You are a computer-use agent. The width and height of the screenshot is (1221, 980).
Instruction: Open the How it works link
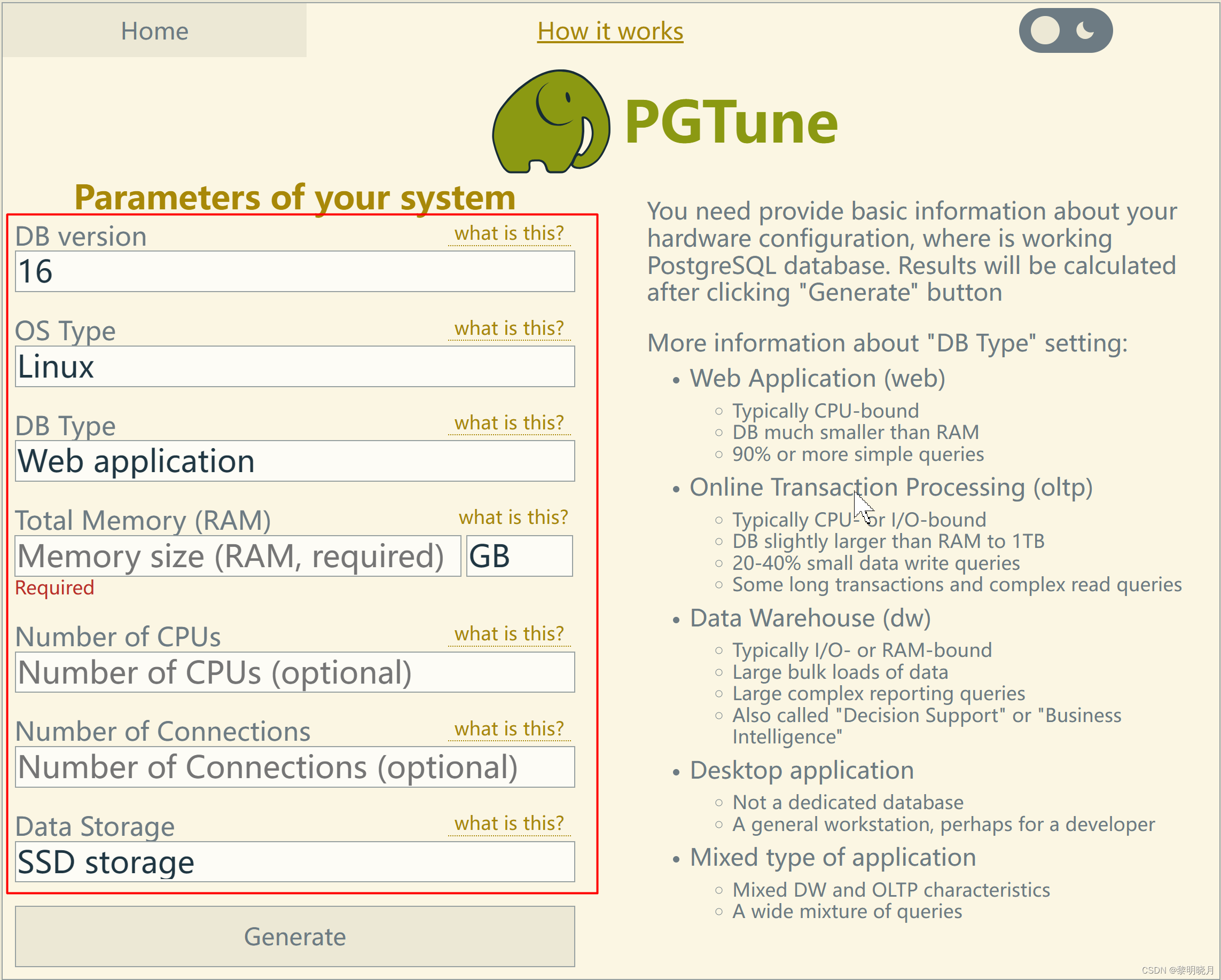610,31
